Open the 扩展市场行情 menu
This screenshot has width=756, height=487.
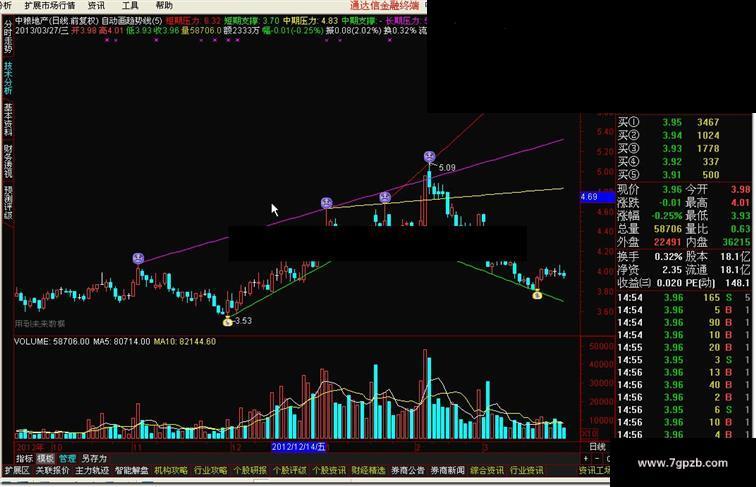tap(50, 5)
